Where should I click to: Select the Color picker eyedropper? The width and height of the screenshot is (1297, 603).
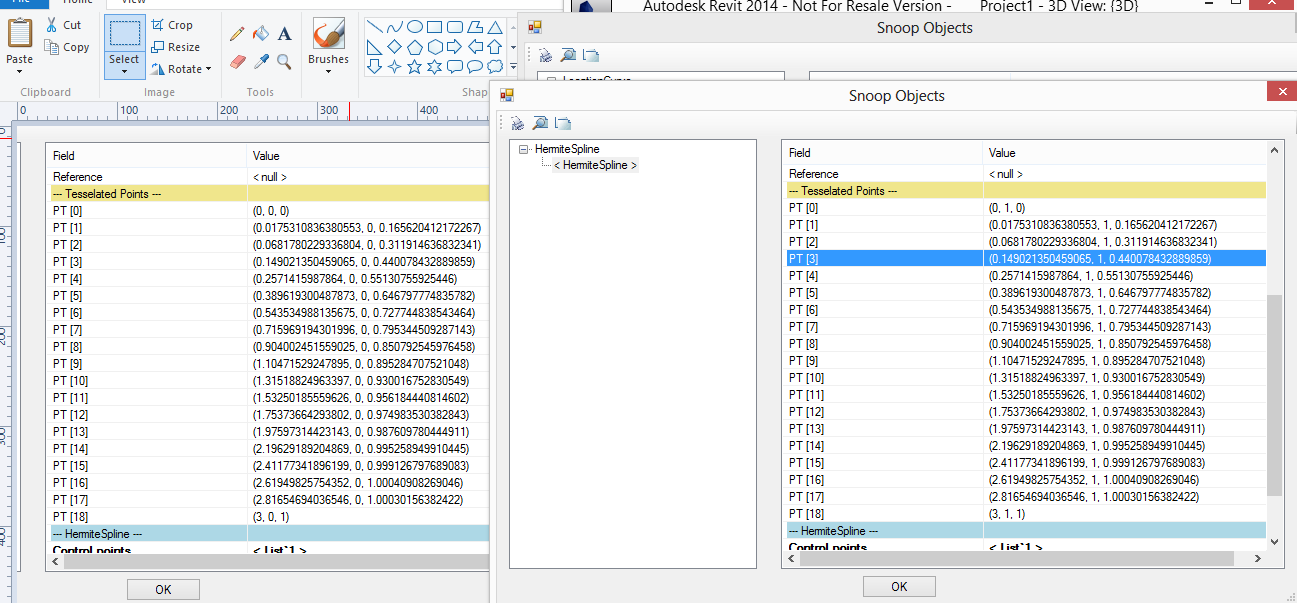(x=261, y=62)
